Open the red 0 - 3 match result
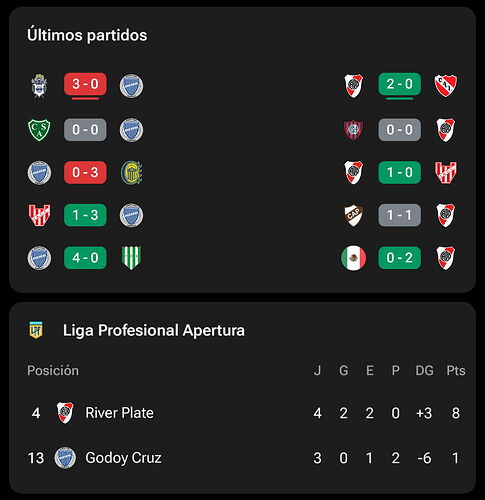Screen dimensions: 485x500 click(x=85, y=172)
